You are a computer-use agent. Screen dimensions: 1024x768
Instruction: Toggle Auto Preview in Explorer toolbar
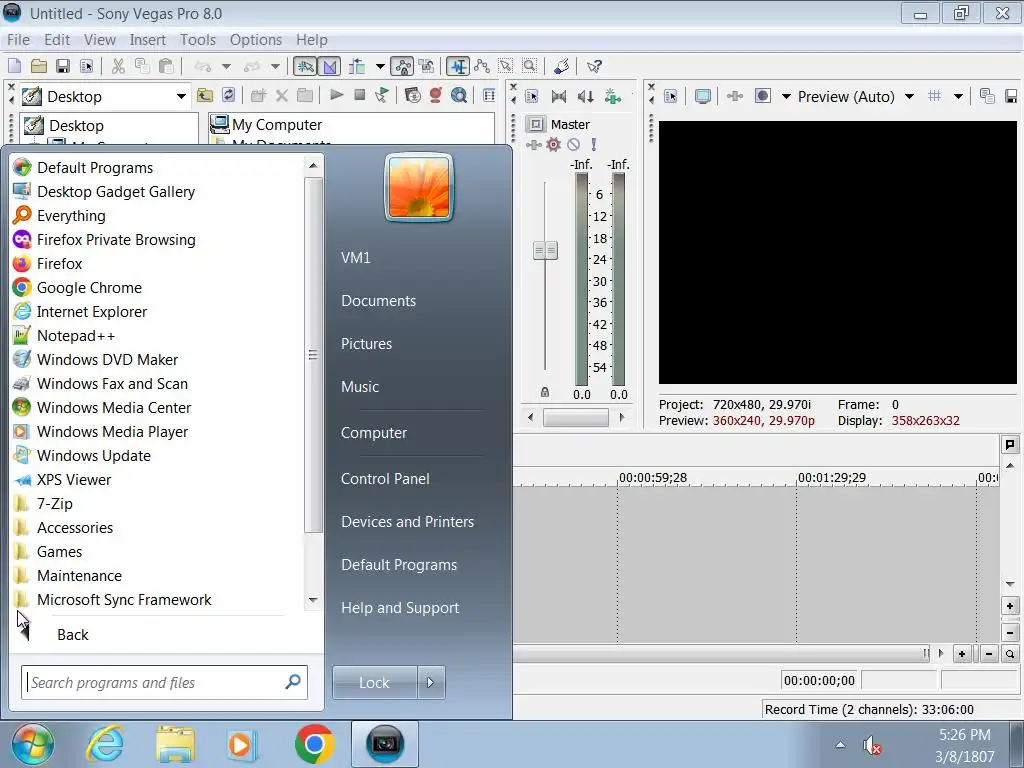point(381,95)
